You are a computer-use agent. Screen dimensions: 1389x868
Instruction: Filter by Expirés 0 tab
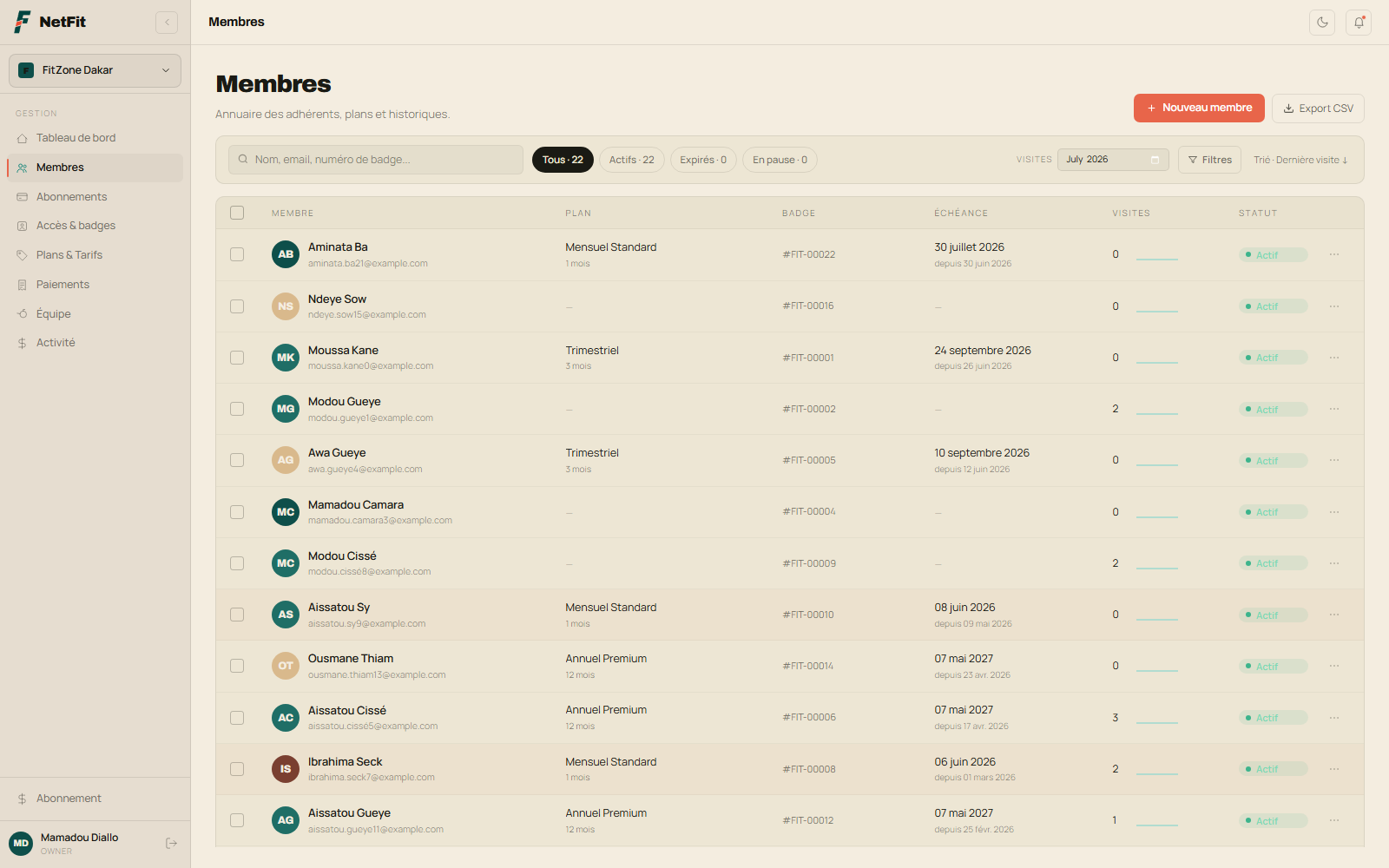click(703, 160)
